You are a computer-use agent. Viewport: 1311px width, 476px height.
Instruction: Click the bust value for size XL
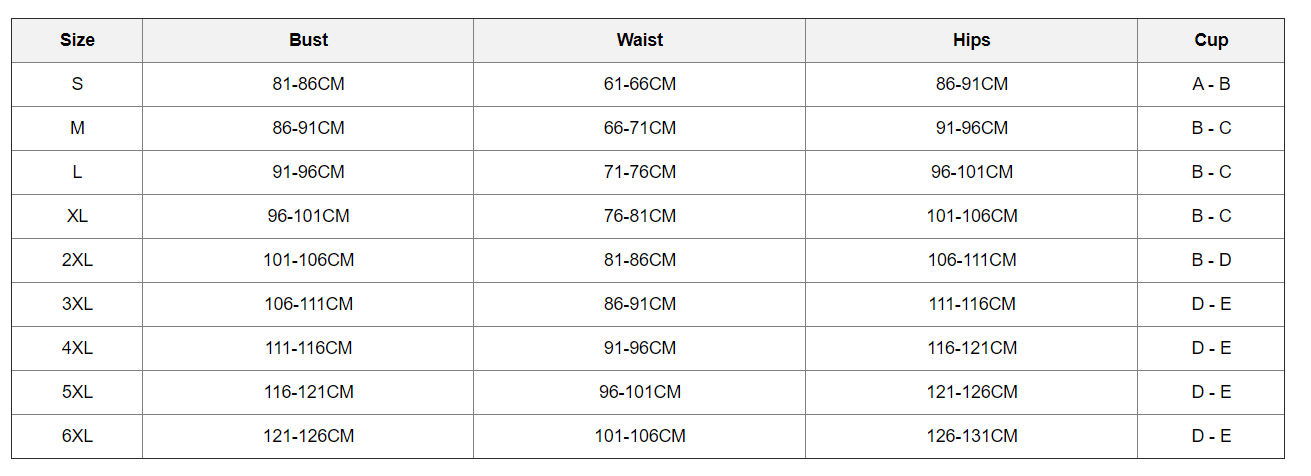(308, 216)
